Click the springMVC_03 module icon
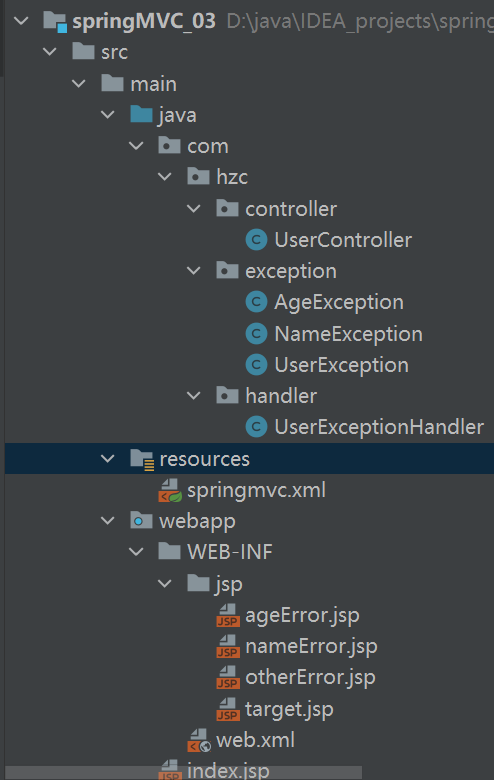 coord(55,21)
